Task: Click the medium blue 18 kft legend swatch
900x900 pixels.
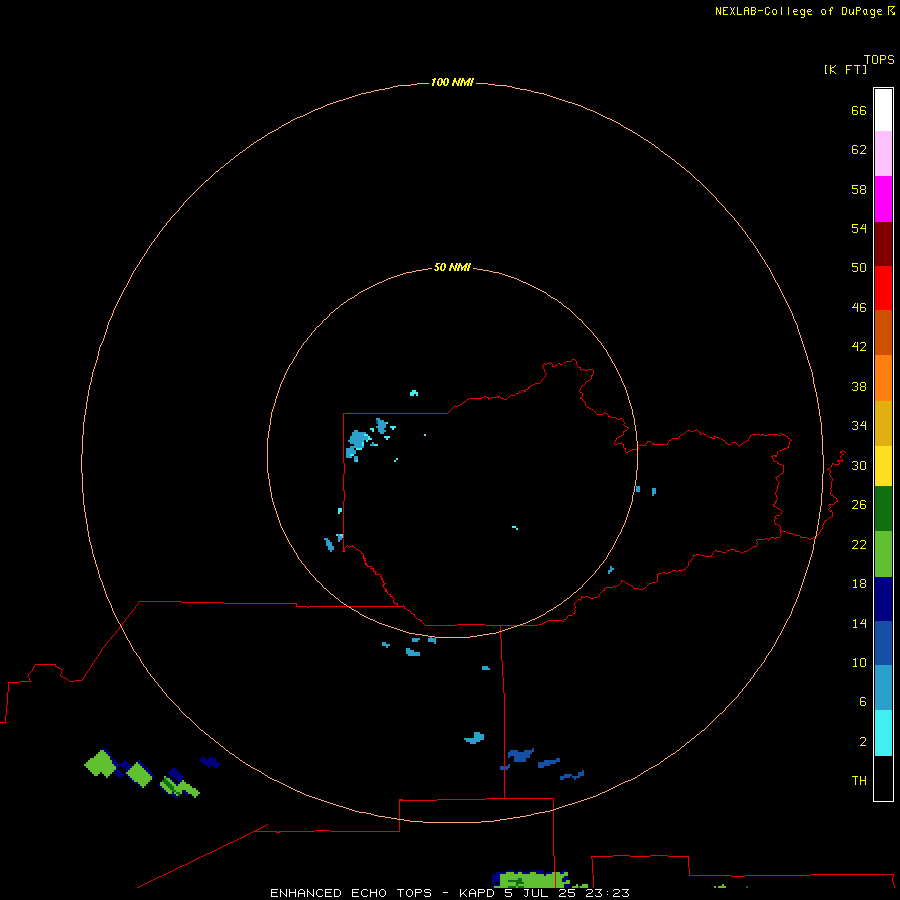Action: tap(883, 643)
